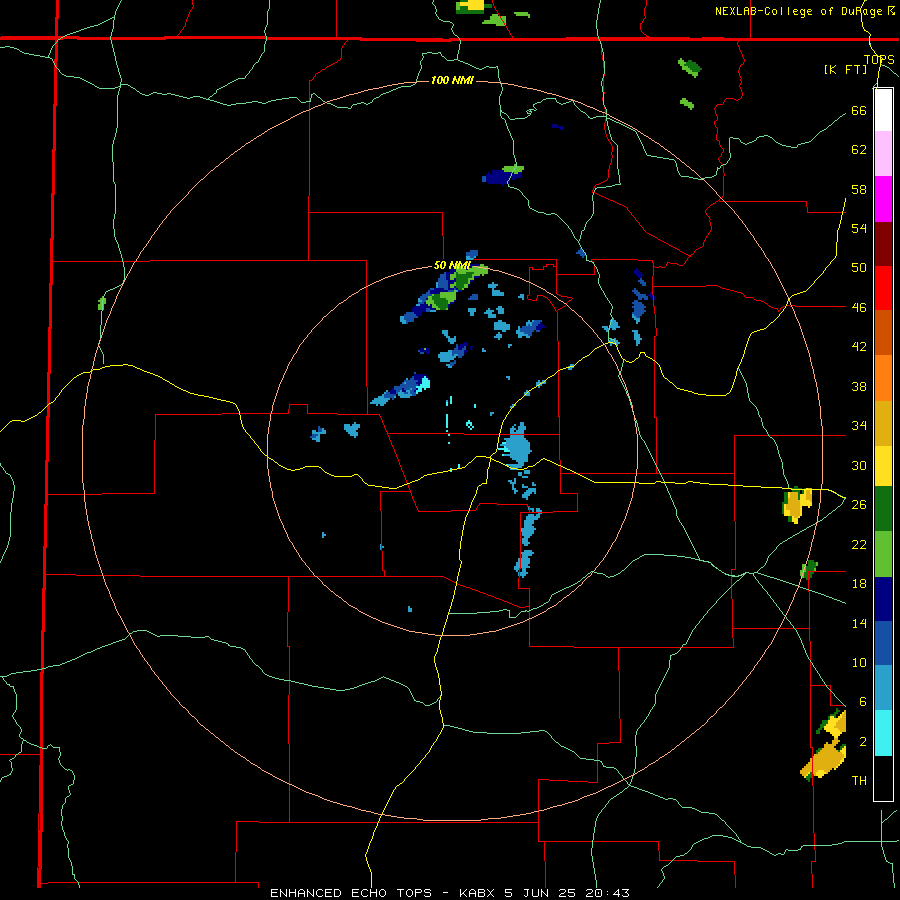Click the "20:43" timestamp in the bottom caption
900x900 pixels.
607,893
